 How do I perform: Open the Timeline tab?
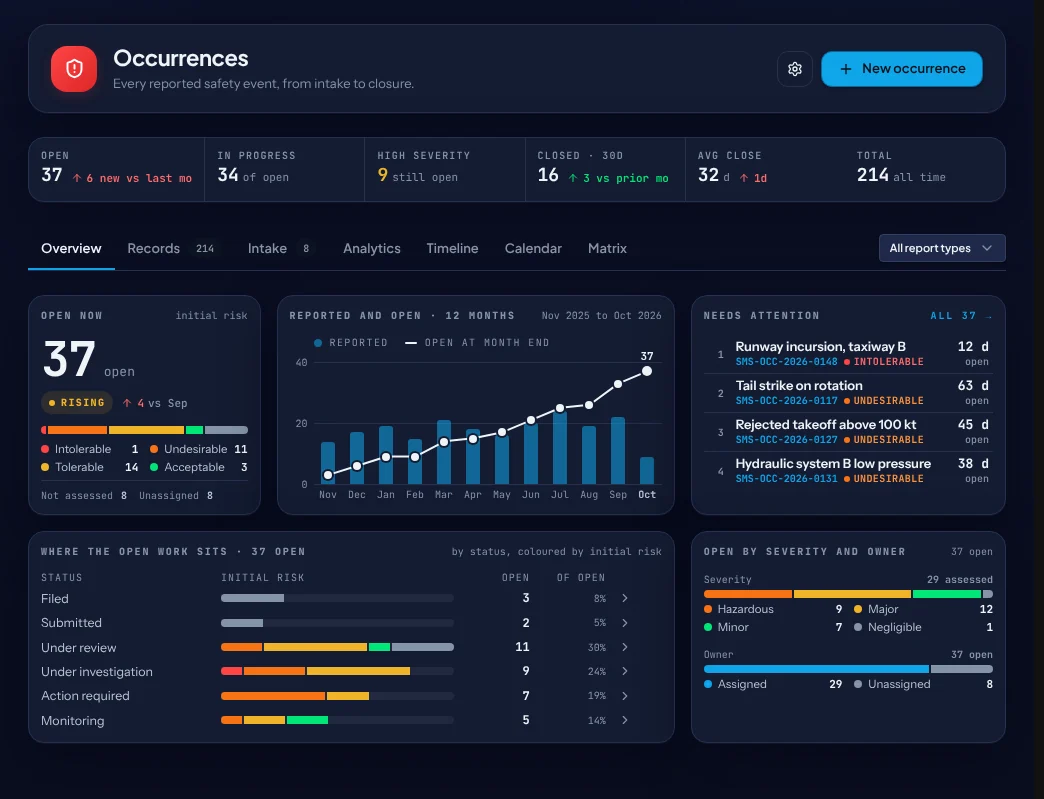[x=452, y=248]
